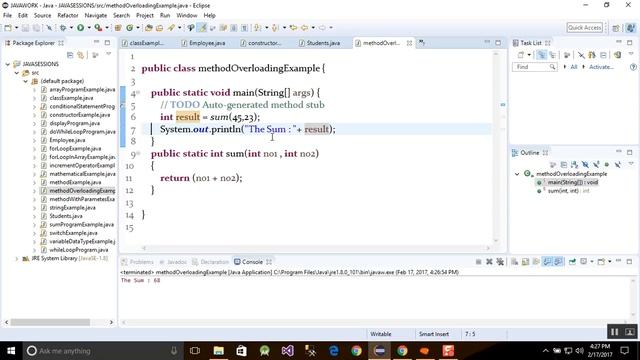This screenshot has height=360, width=640.
Task: Click Remove Launch X icon in Console
Action: (489, 262)
